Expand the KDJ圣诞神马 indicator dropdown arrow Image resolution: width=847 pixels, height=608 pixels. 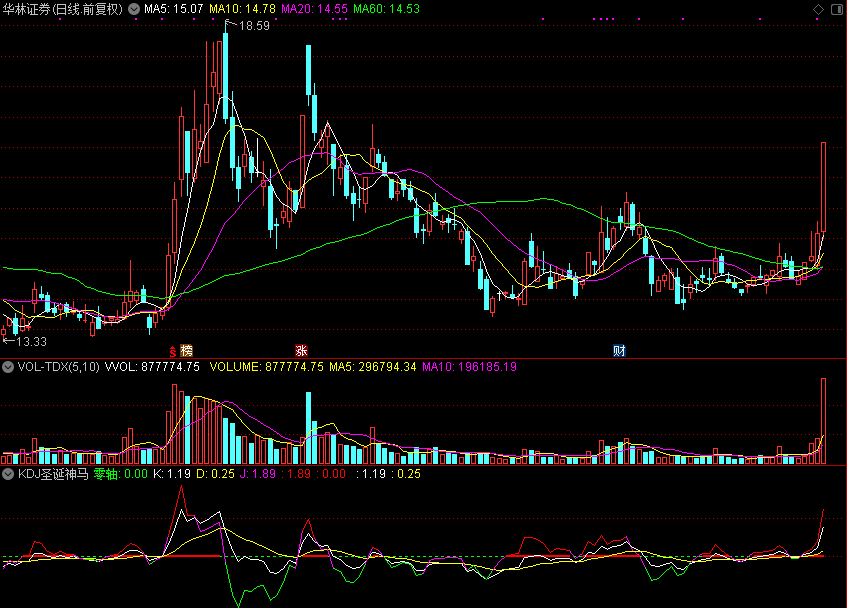point(9,474)
